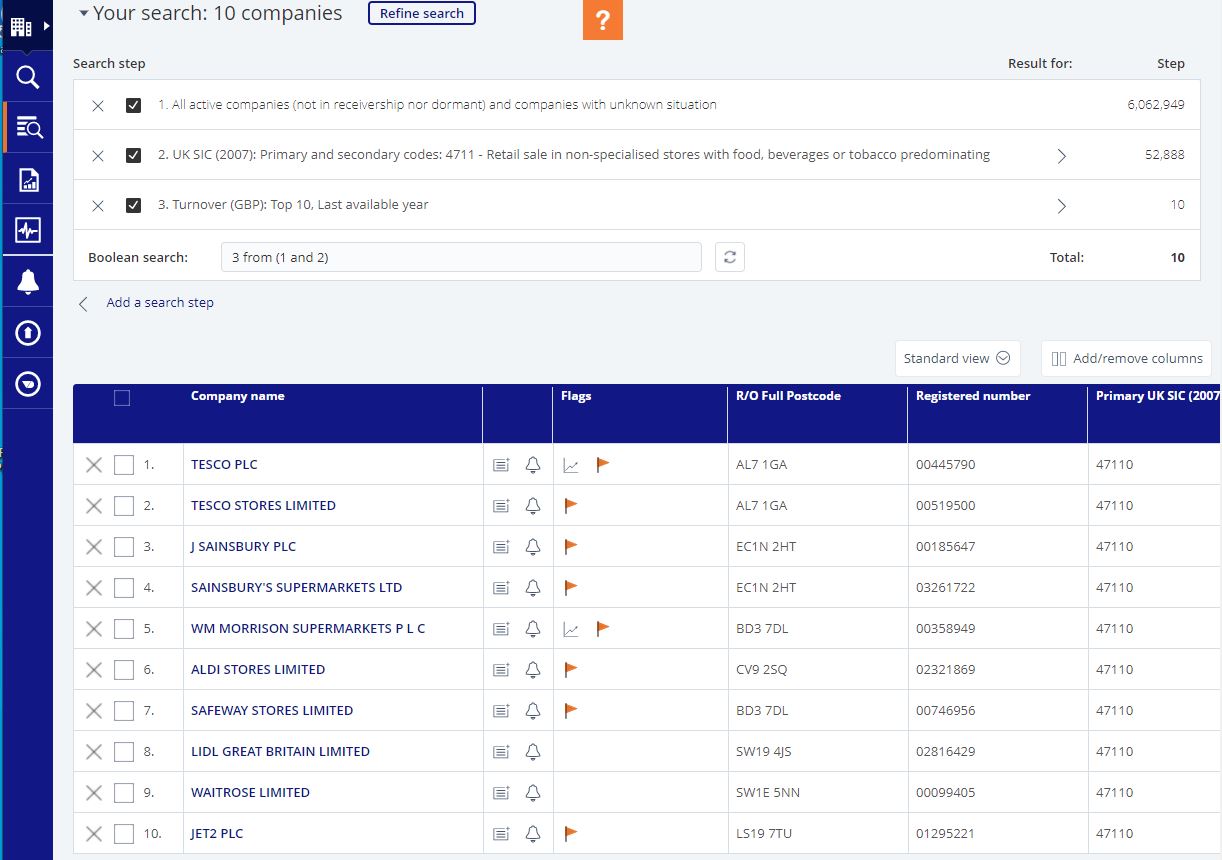The image size is (1222, 860).
Task: Expand the UK SIC search step chevron
Action: click(x=1061, y=156)
